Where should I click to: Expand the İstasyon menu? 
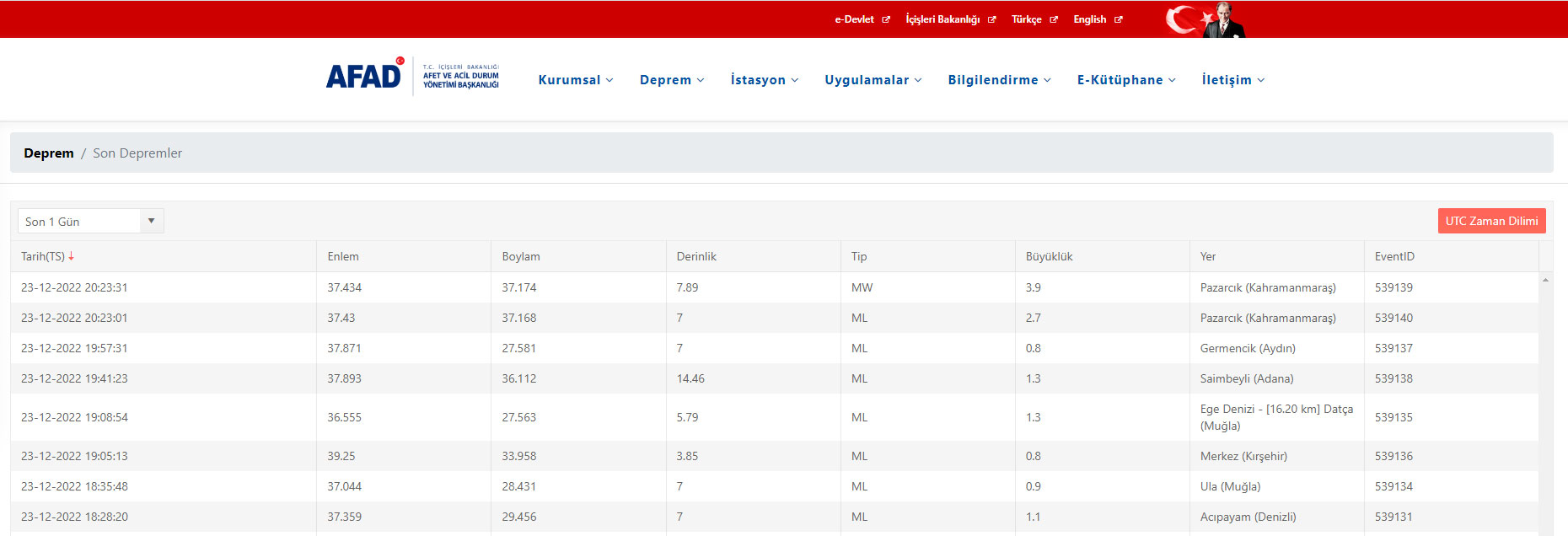(764, 80)
